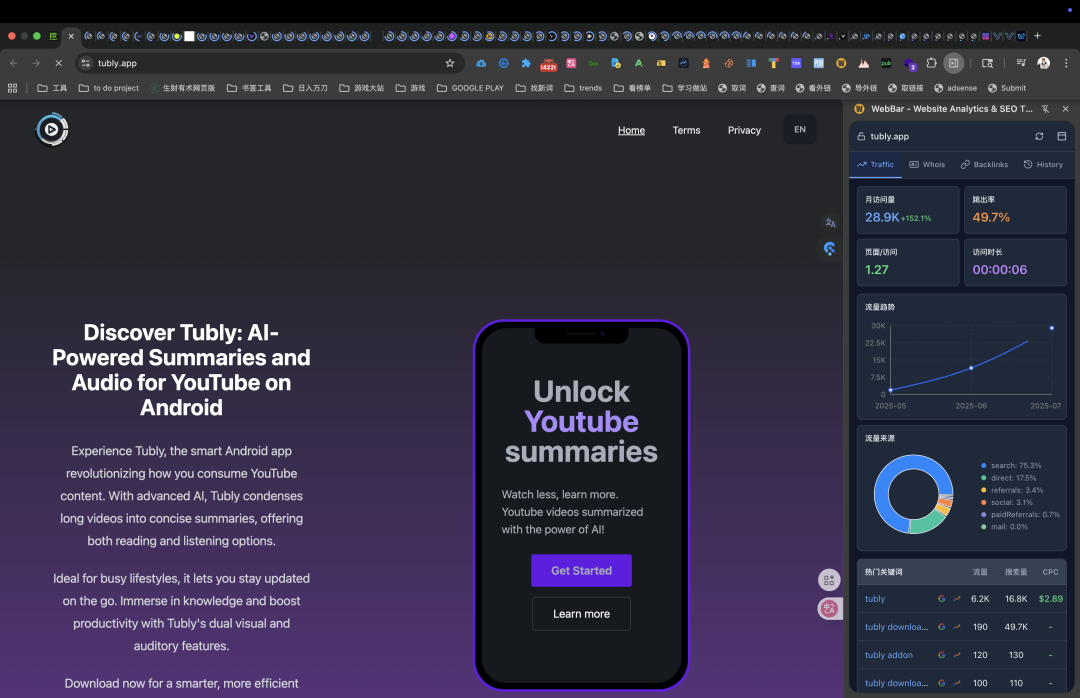Click the $2.89 CPC value
Image resolution: width=1080 pixels, height=698 pixels.
[x=1050, y=599]
